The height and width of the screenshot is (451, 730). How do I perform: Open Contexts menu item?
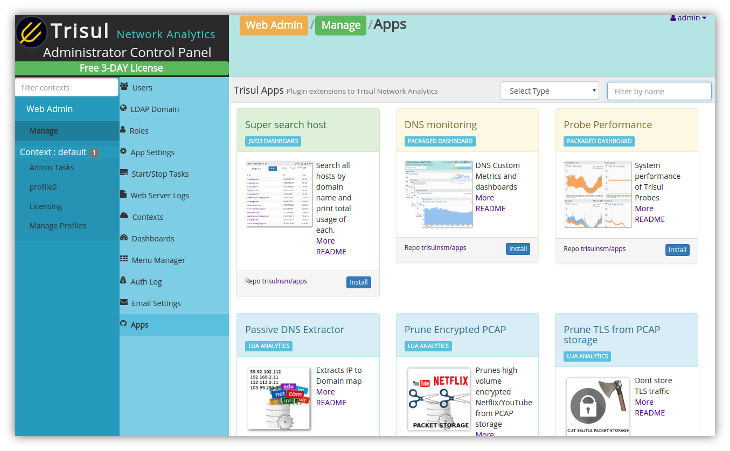point(174,217)
